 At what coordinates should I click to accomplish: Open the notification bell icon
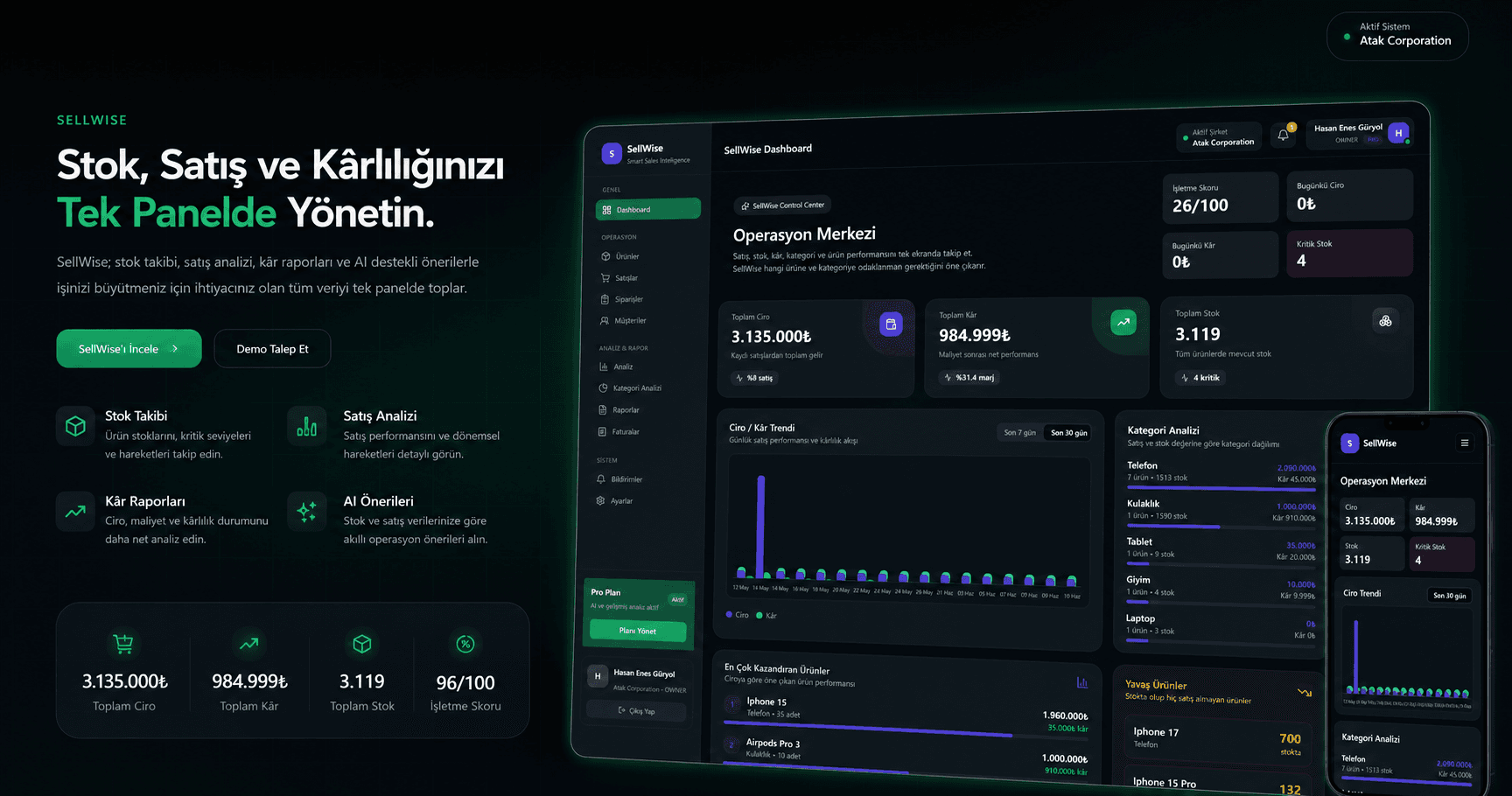1283,136
